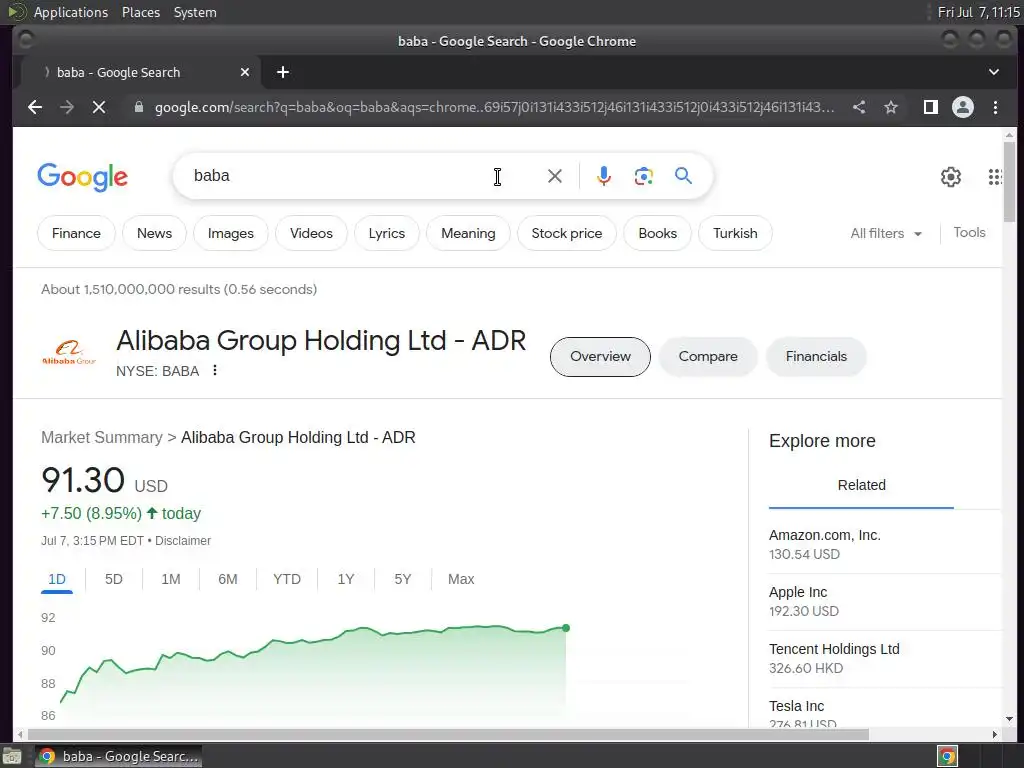The image size is (1024, 768).
Task: Select the Meaning filter chip
Action: tap(468, 233)
